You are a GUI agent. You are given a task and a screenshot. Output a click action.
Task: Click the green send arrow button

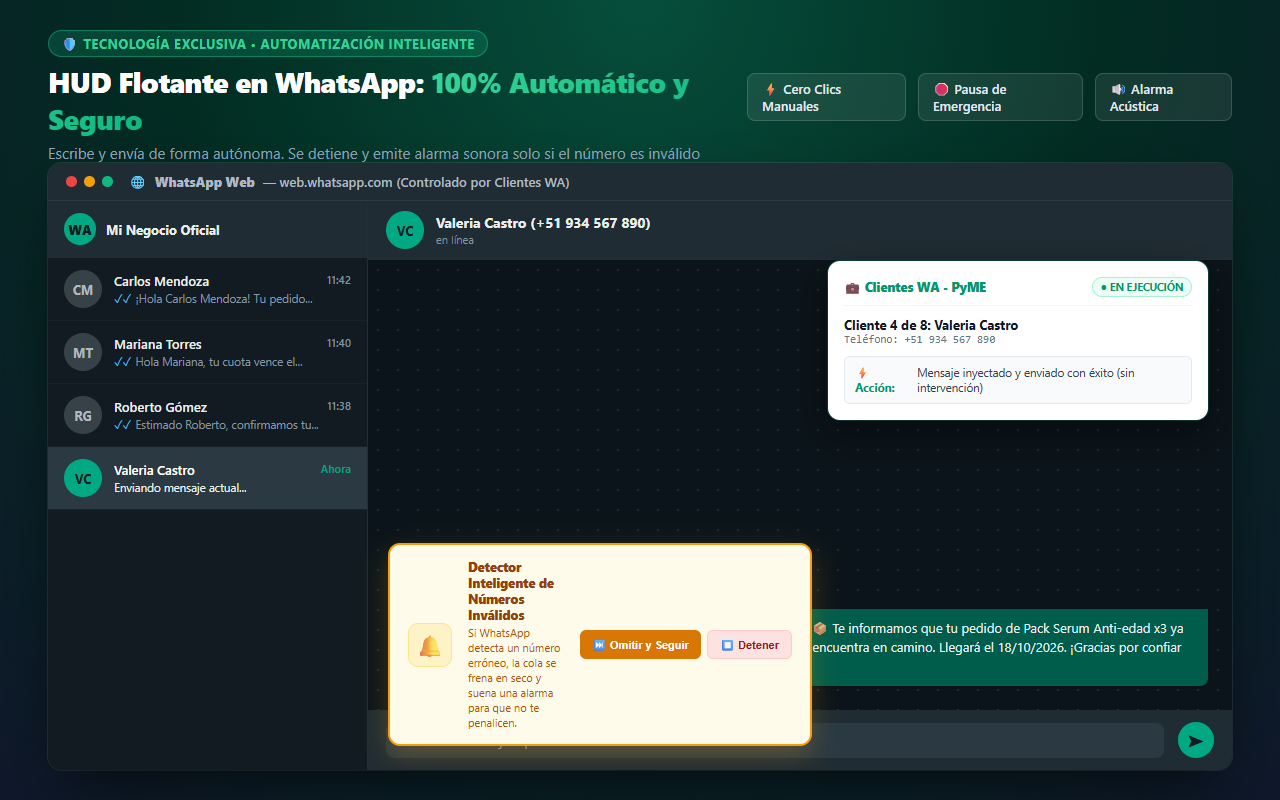click(x=1195, y=740)
